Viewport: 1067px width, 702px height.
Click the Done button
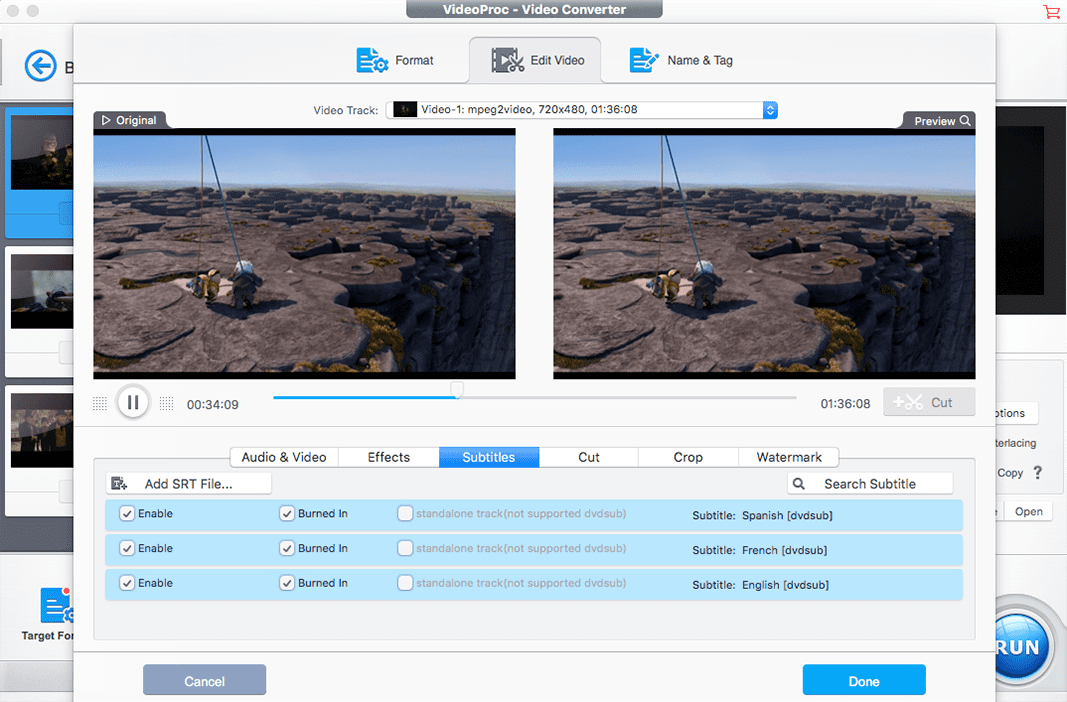[864, 680]
